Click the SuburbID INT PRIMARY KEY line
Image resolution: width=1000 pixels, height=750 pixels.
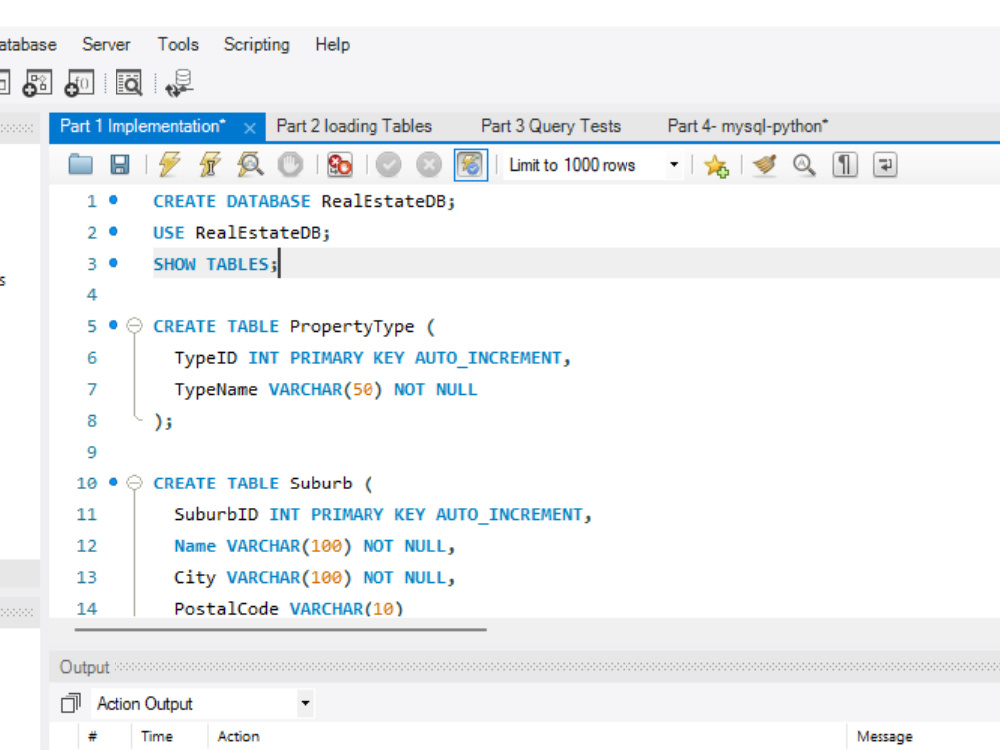click(x=383, y=515)
